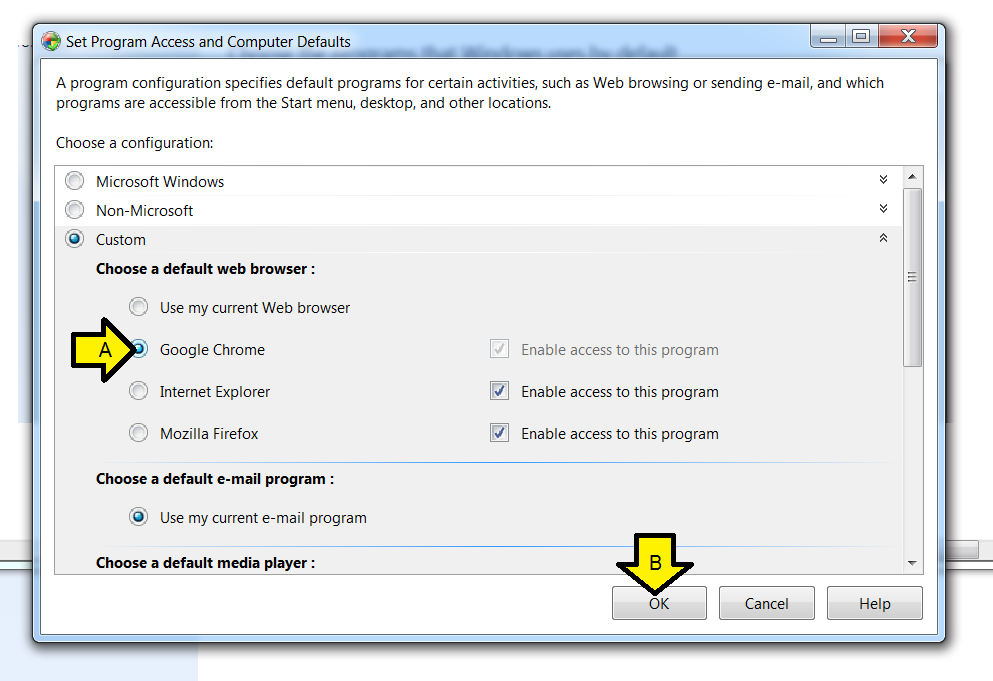Image resolution: width=993 pixels, height=681 pixels.
Task: Click the Set Program Access title bar icon
Action: (x=51, y=41)
